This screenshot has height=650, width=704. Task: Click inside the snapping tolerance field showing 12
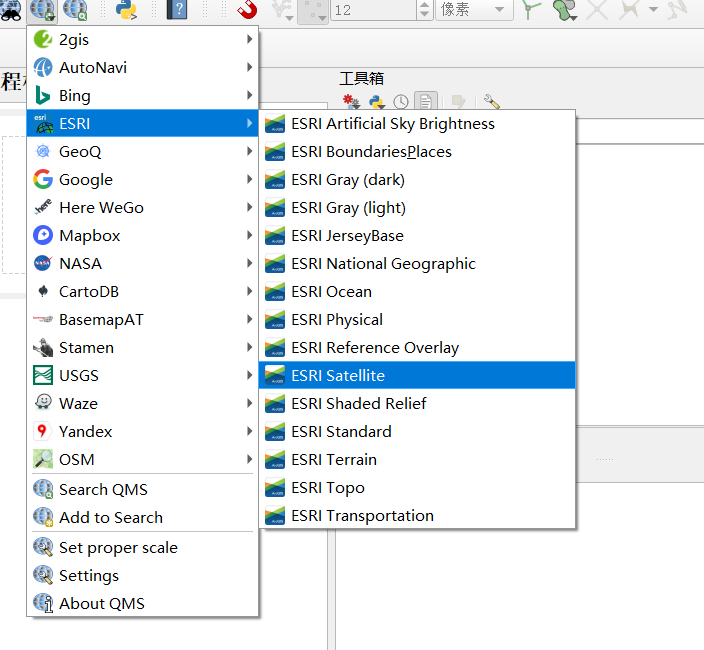[x=373, y=9]
